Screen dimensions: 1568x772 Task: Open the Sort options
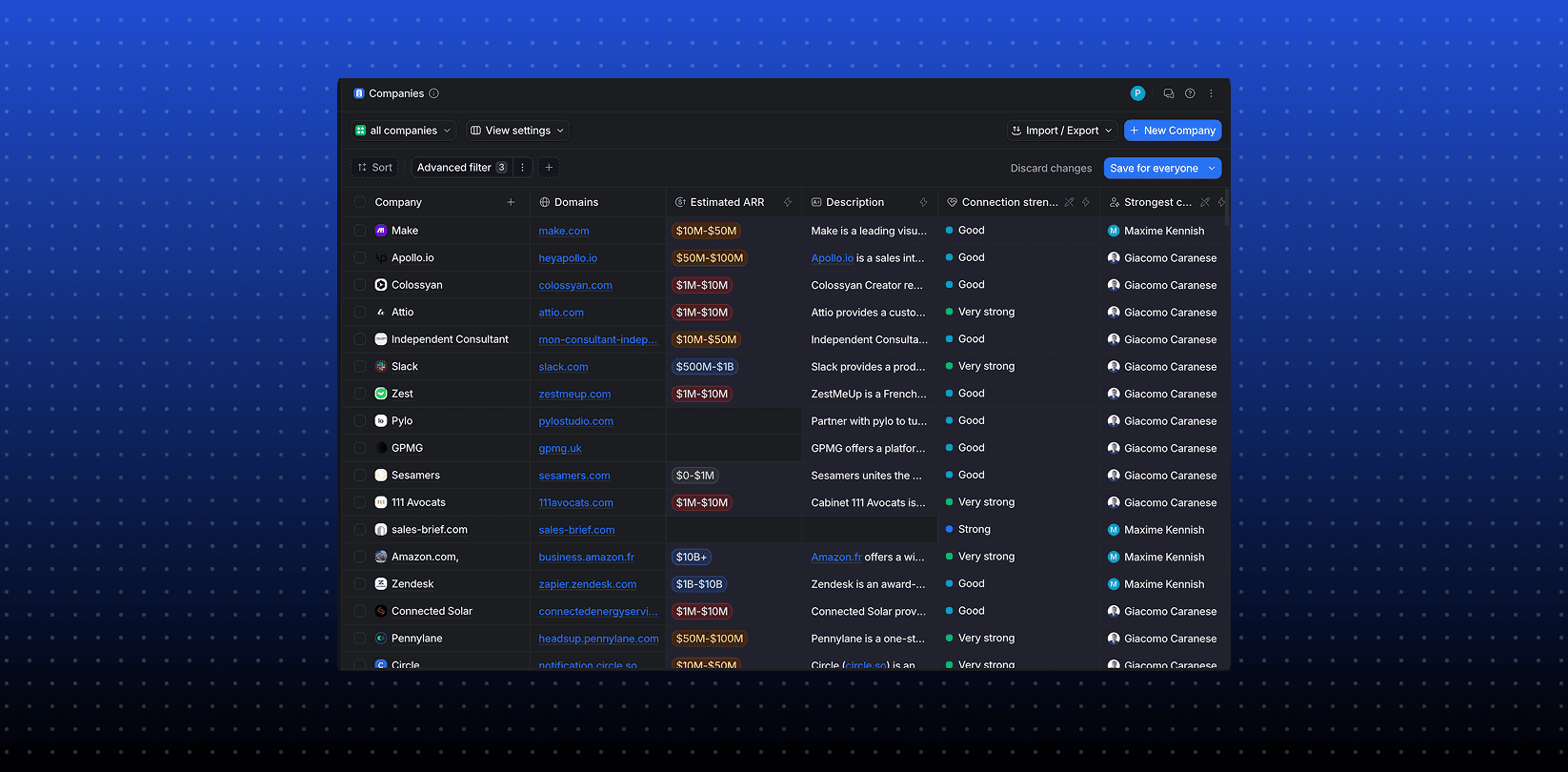375,168
